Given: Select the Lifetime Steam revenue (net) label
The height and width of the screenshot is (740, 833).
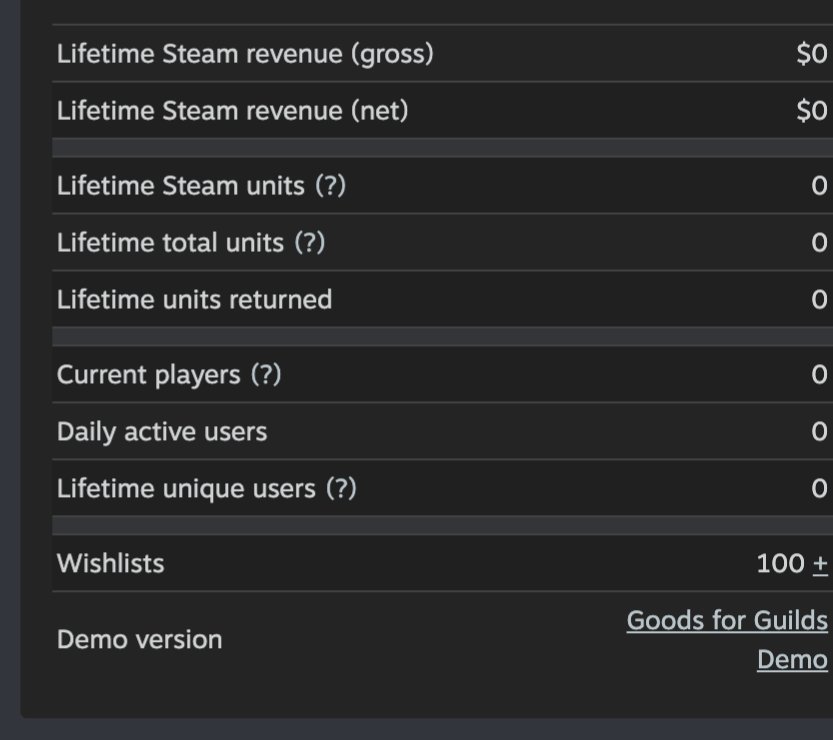Looking at the screenshot, I should (x=233, y=111).
